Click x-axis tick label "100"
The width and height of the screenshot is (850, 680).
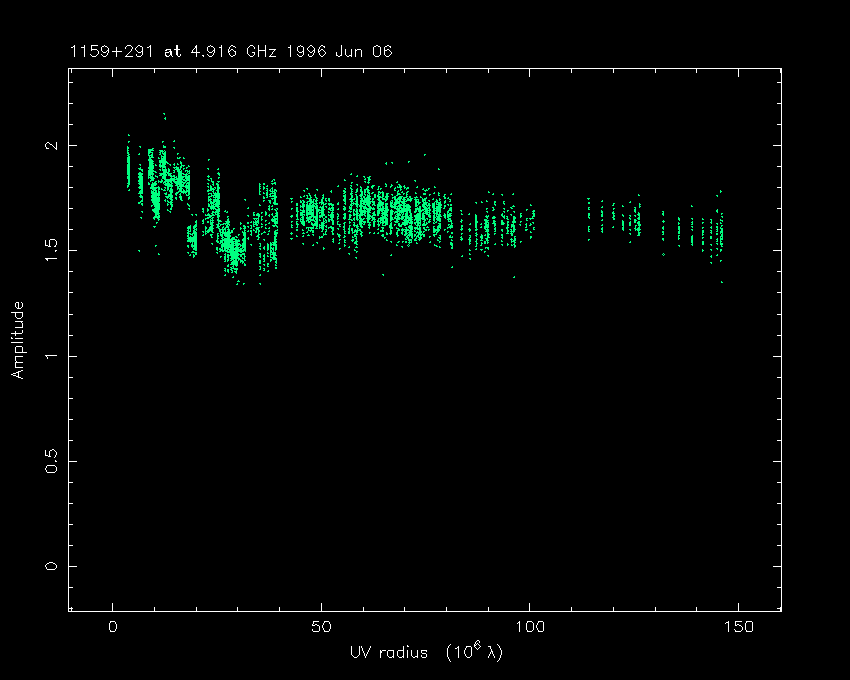pos(529,627)
